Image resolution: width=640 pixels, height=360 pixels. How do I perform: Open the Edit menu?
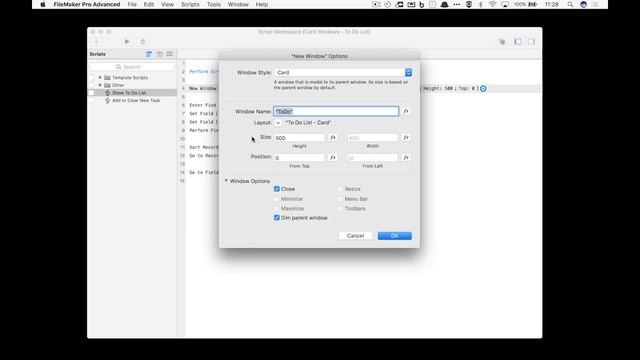point(149,4)
